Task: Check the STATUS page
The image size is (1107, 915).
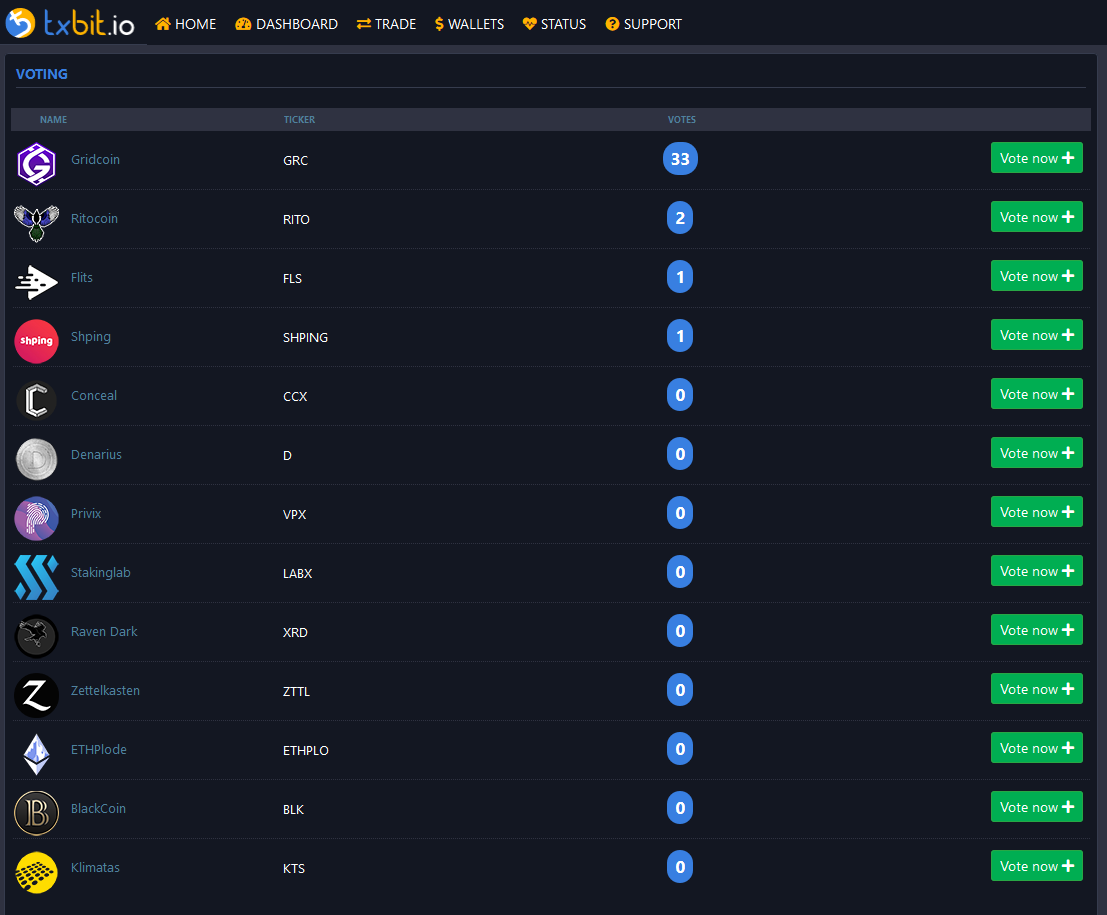Action: click(554, 24)
